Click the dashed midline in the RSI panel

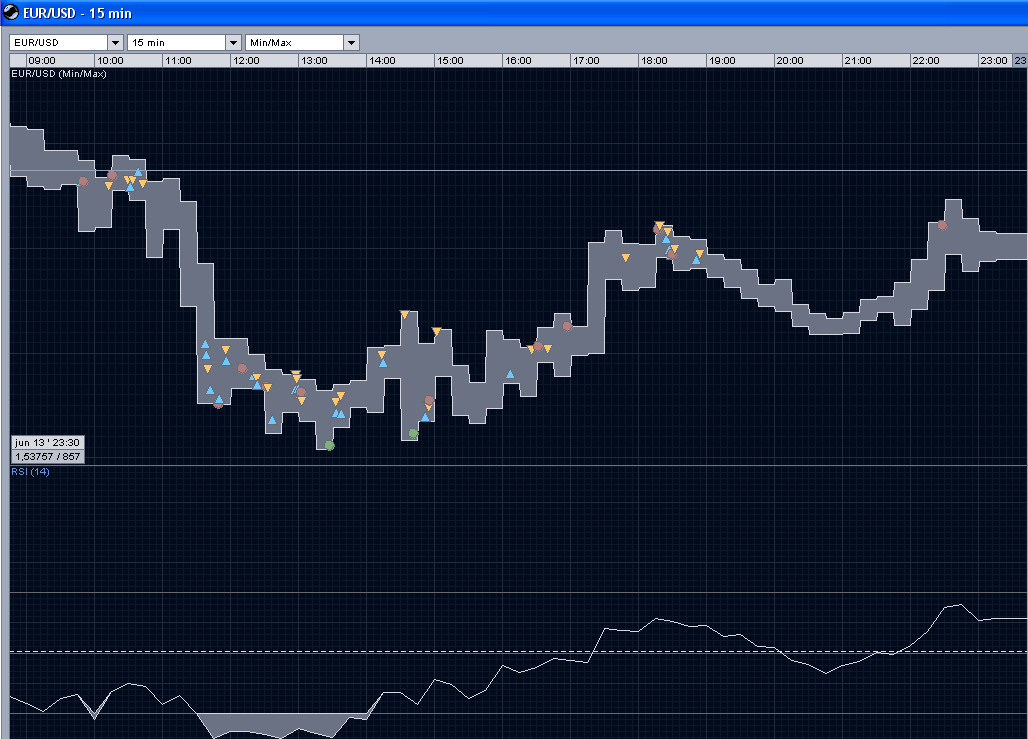click(x=500, y=652)
